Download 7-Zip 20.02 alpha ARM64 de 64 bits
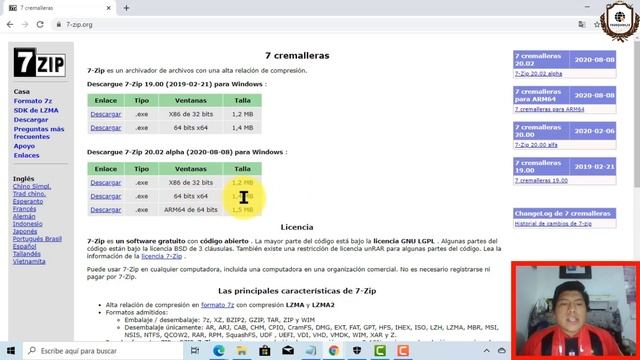This screenshot has height=360, width=640. tap(106, 210)
